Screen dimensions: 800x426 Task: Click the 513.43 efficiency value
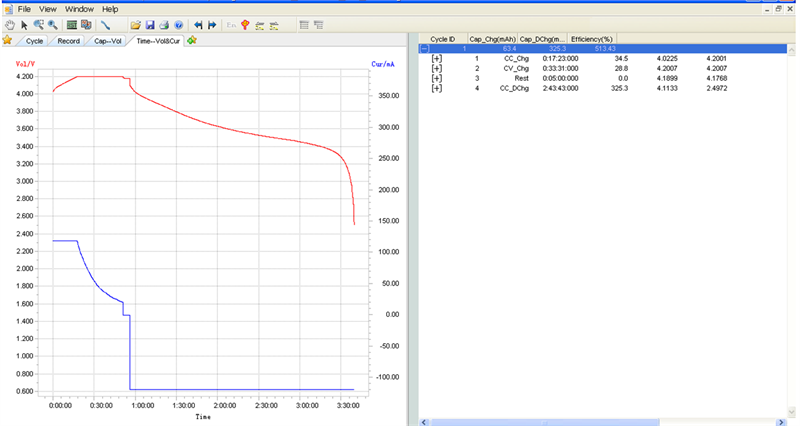[605, 48]
